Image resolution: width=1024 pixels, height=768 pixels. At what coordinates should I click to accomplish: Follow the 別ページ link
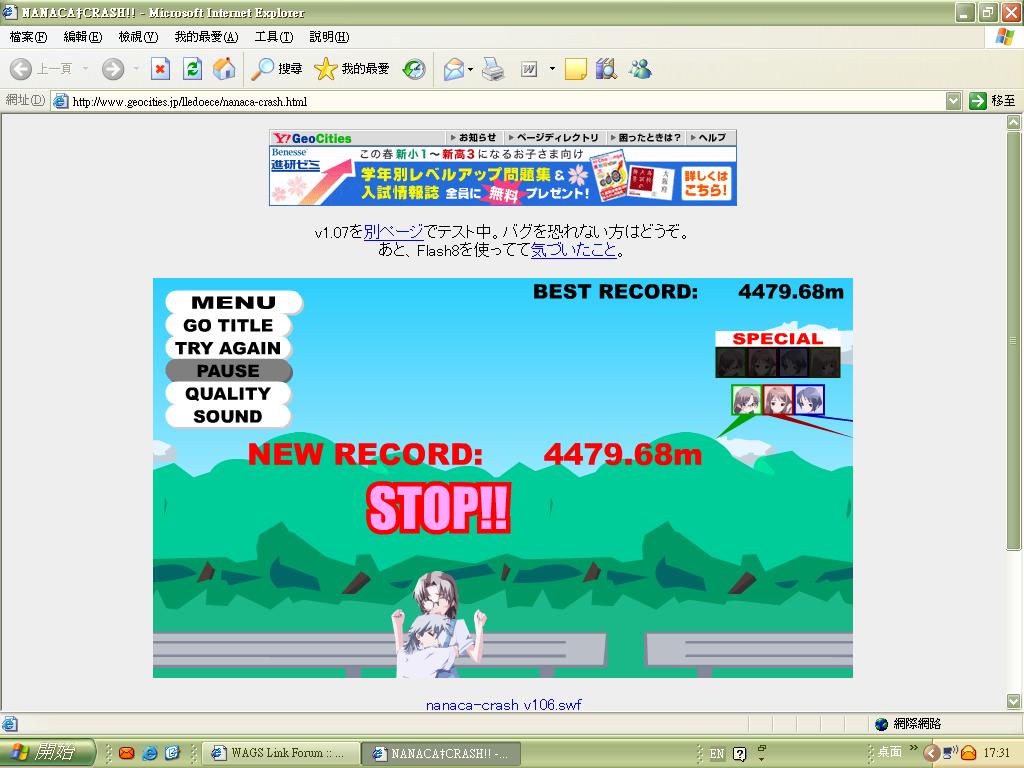[393, 232]
